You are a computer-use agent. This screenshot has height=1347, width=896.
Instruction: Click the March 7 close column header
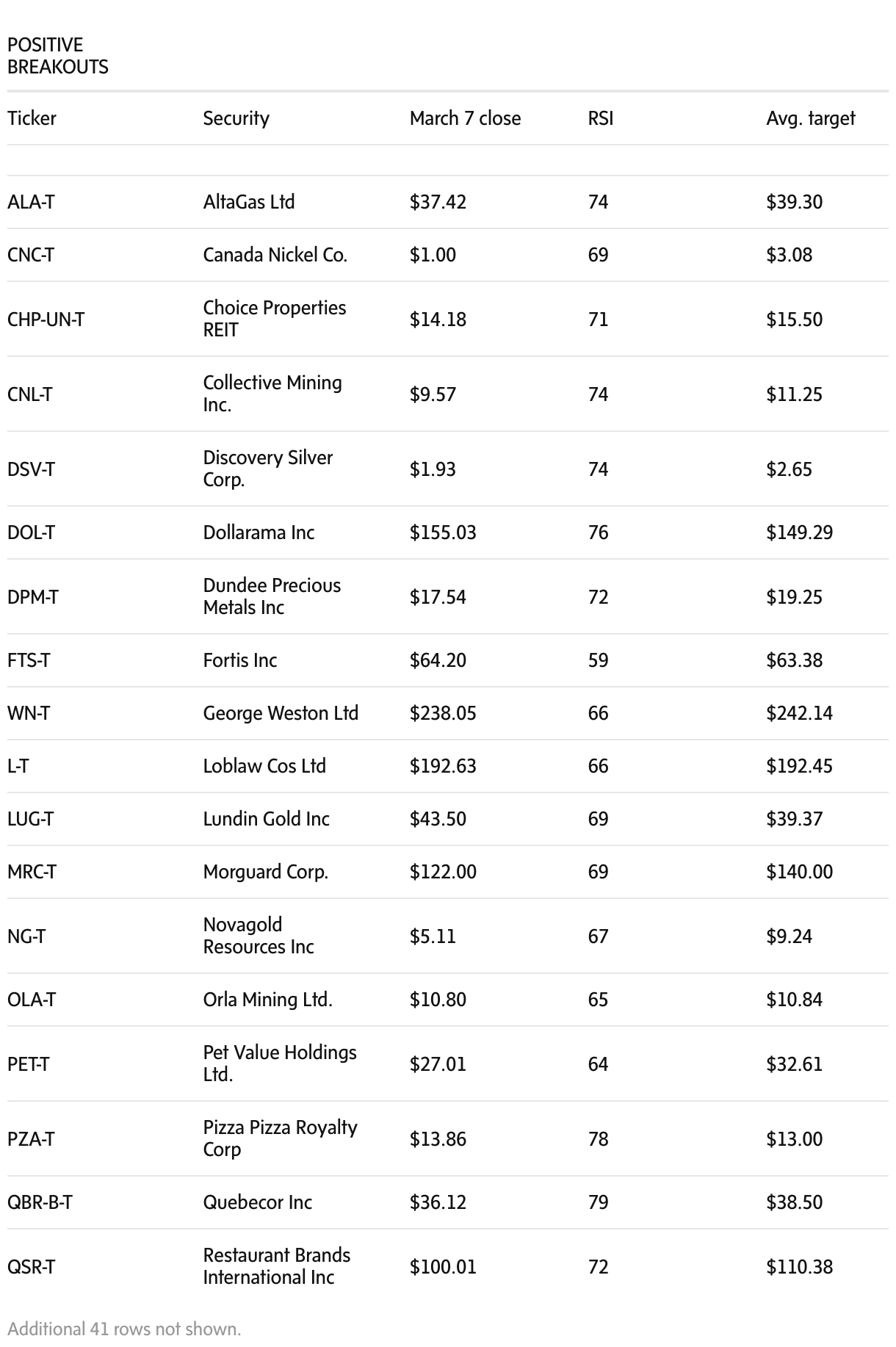click(x=465, y=118)
